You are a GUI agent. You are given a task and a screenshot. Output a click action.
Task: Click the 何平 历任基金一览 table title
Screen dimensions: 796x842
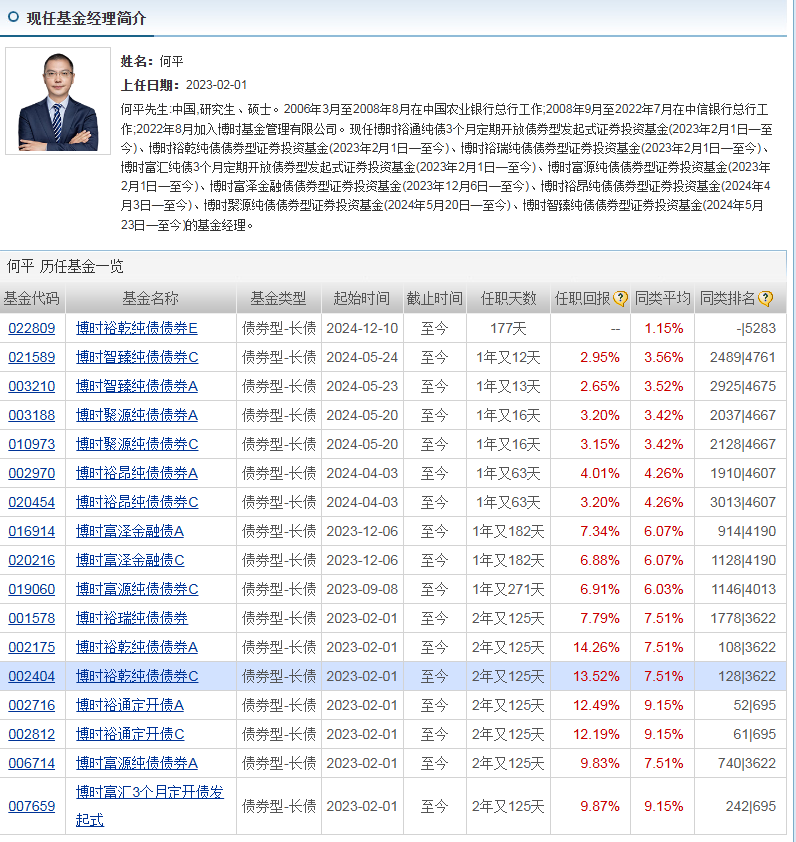coord(65,266)
